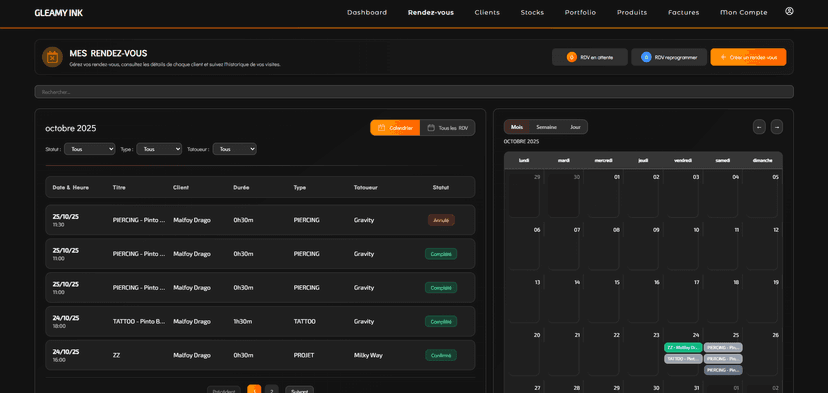Screen dimensions: 828x393
Task: Open the TATTOO event on calendar day 24
Action: pyautogui.click(x=683, y=359)
